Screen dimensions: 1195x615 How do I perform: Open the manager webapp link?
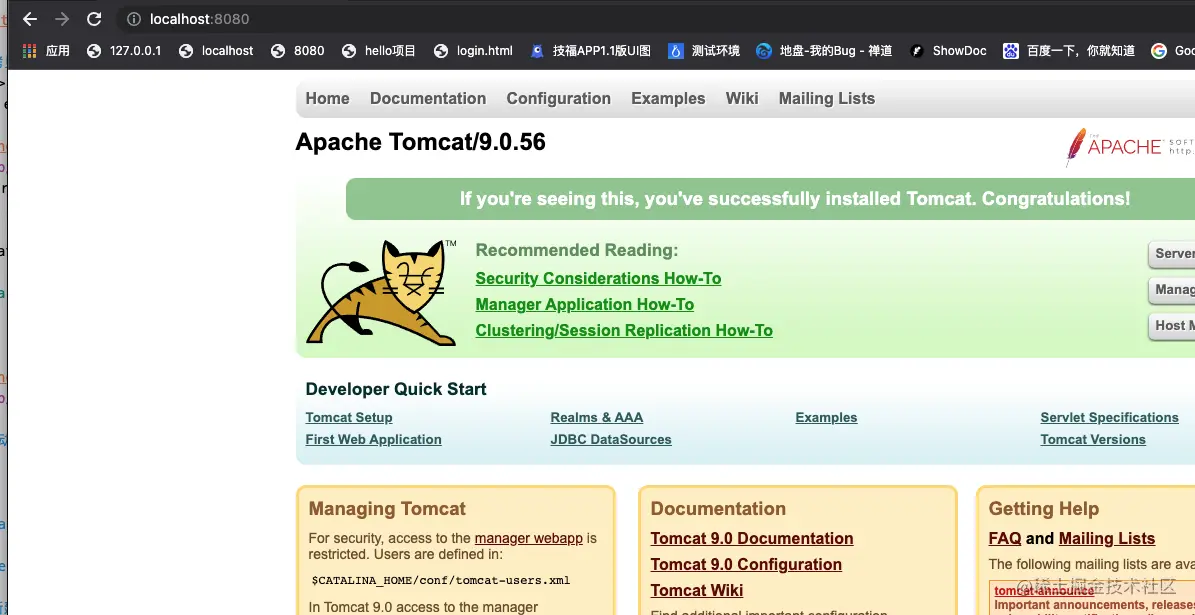tap(529, 538)
